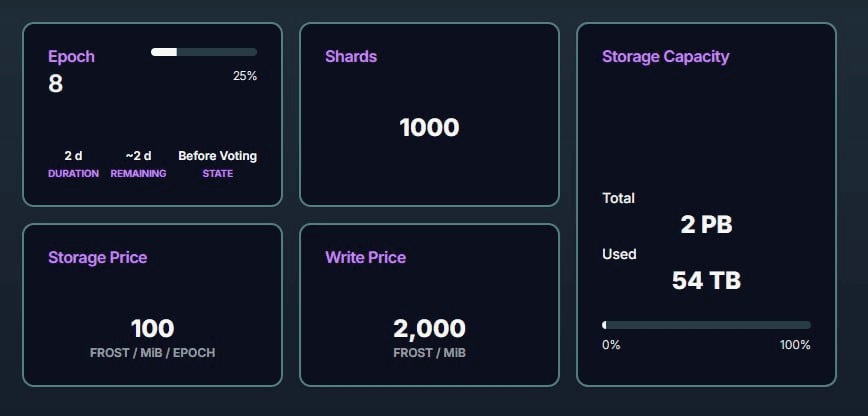Select the 1000 shards value

(429, 128)
